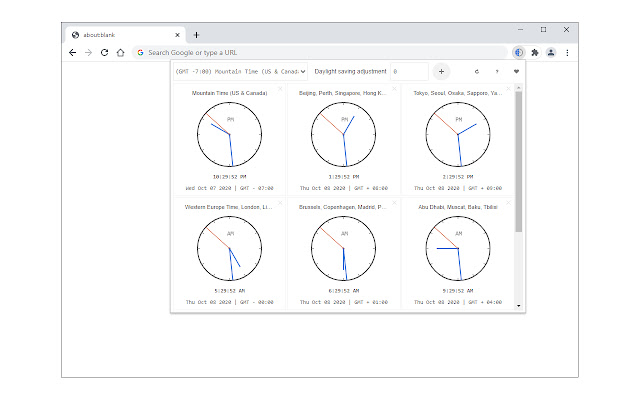Minimize the Chrome window
Viewport: 640px width, 400px height.
point(520,29)
